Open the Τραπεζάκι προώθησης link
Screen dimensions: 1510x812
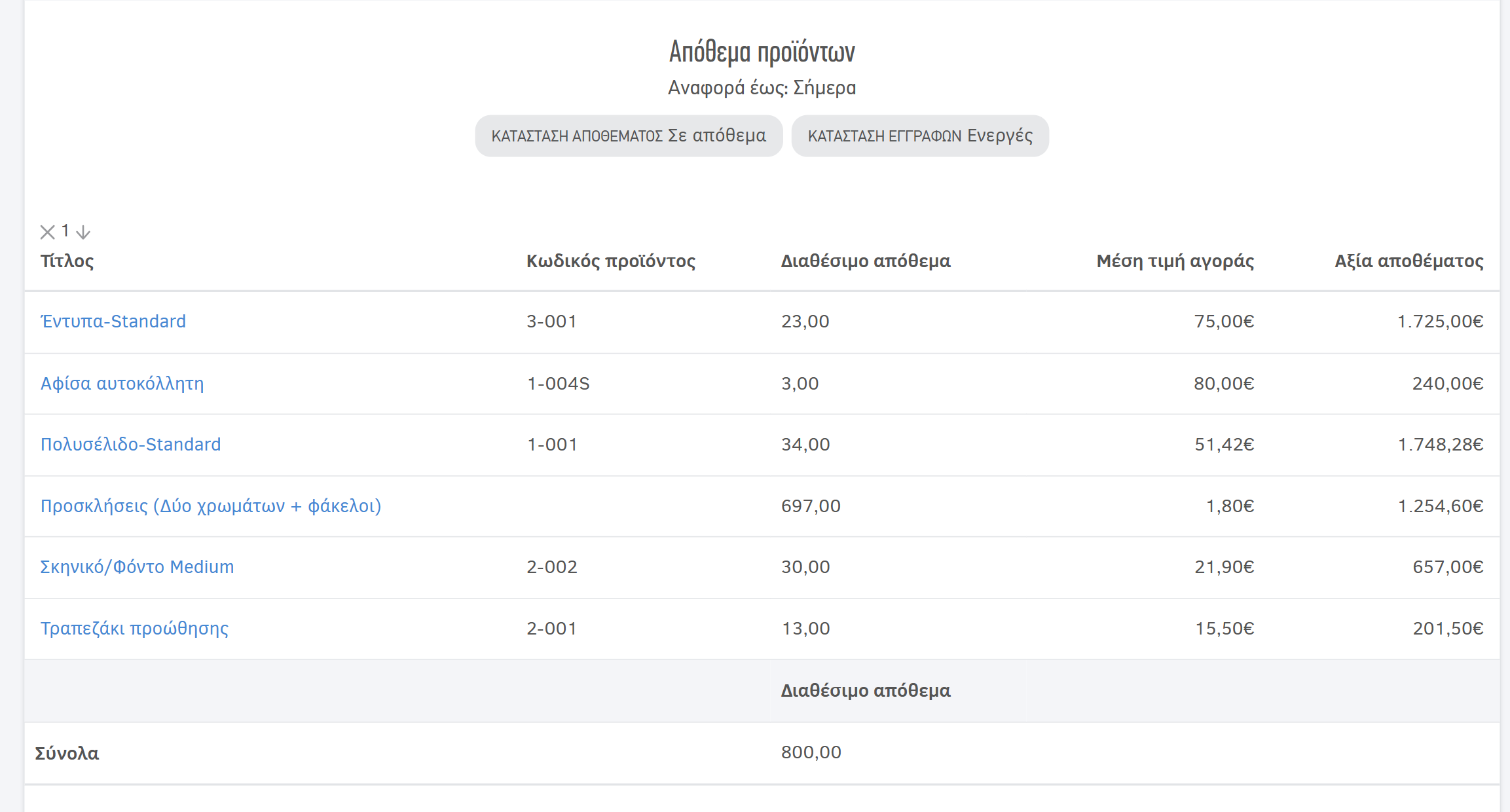pyautogui.click(x=135, y=629)
